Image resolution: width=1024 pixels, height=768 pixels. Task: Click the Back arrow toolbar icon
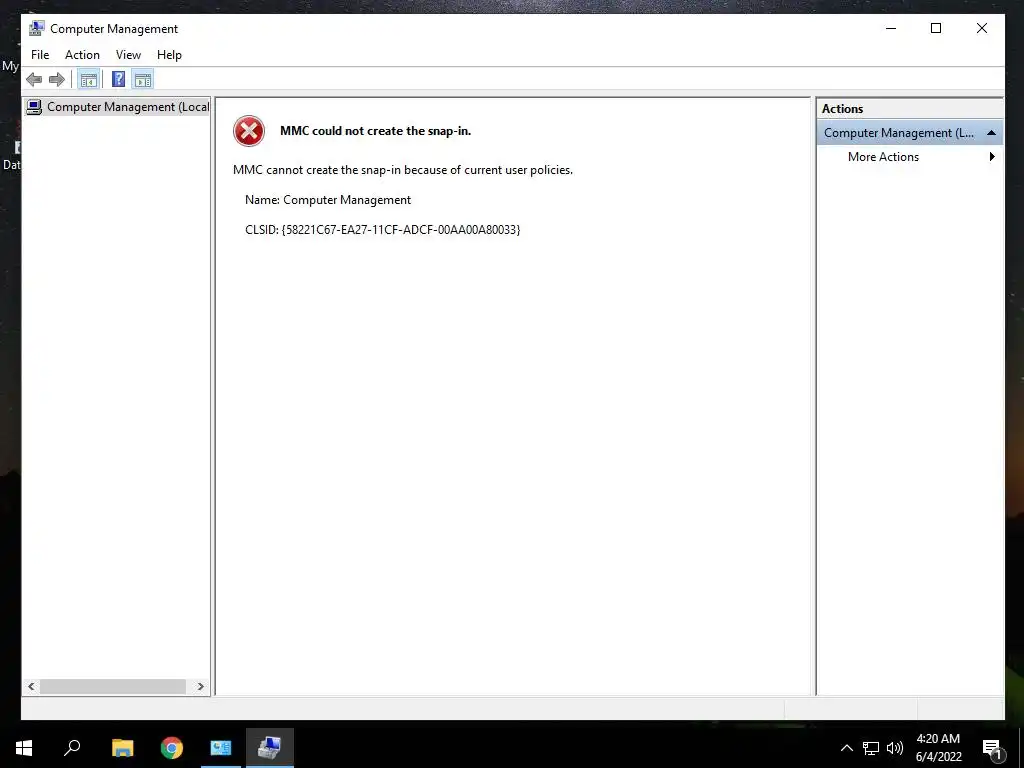34,80
